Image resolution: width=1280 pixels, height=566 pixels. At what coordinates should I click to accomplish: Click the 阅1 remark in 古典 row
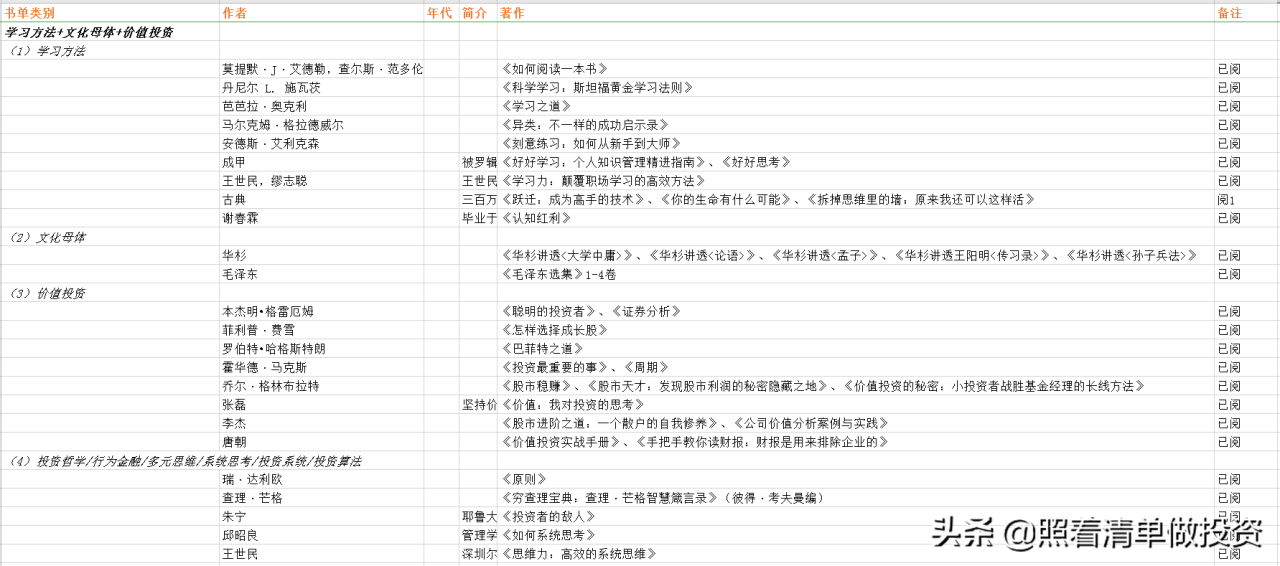[x=1226, y=200]
